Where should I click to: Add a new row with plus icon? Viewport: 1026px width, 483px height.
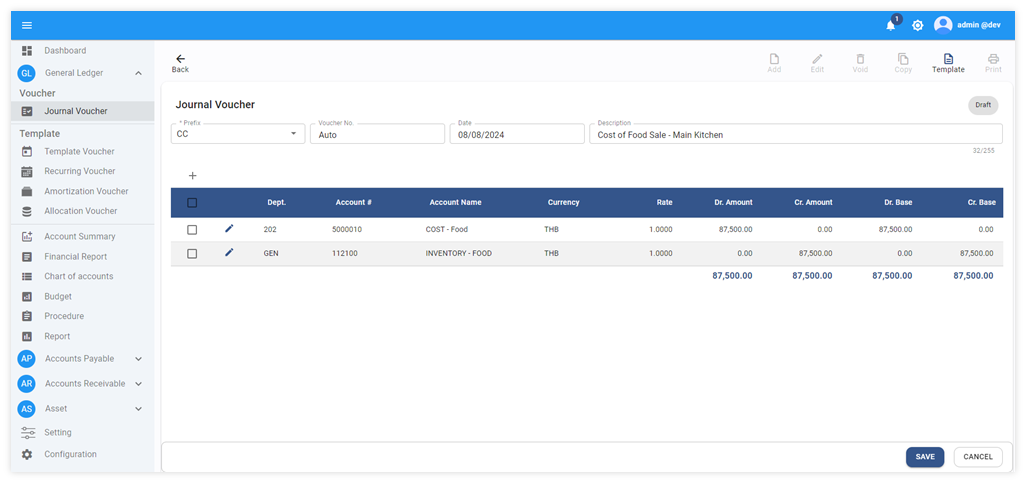click(192, 176)
